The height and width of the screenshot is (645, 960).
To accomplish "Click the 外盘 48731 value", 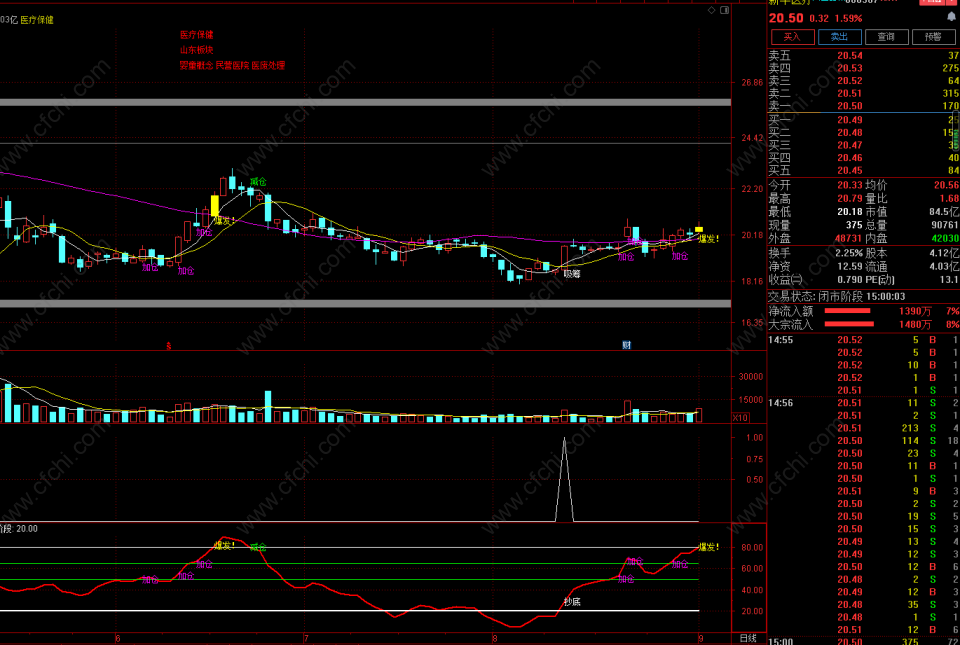I will 848,238.
